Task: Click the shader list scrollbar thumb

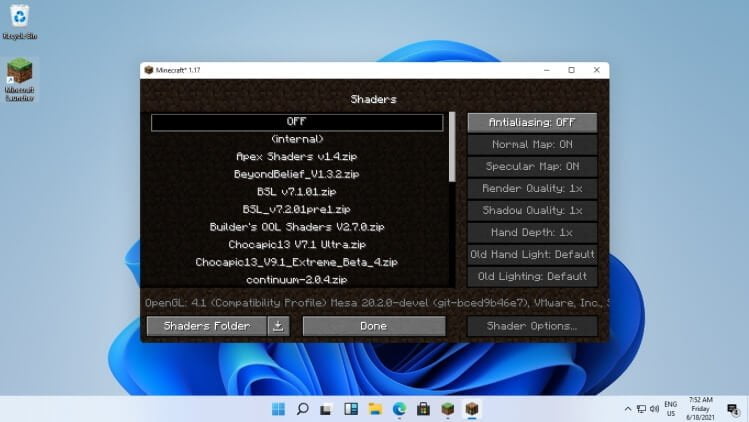Action: point(452,147)
